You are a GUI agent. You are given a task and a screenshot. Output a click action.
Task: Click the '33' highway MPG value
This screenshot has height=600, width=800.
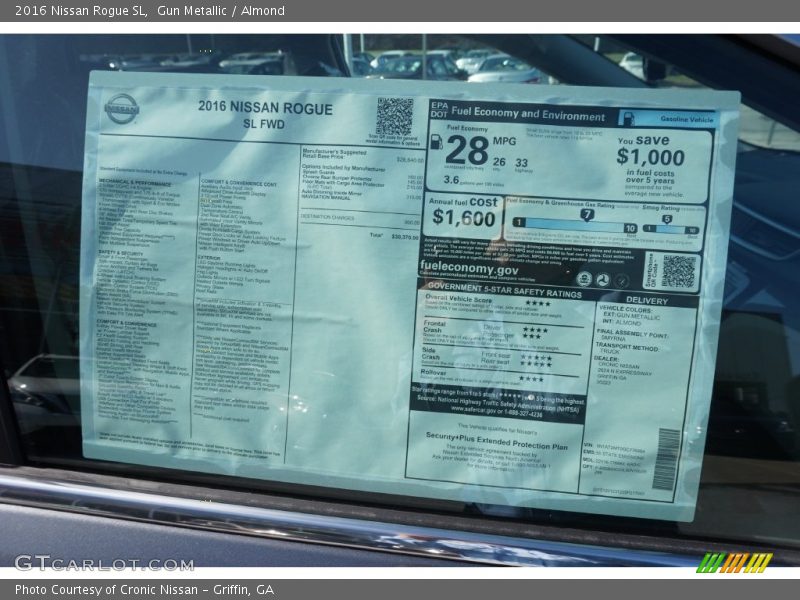pyautogui.click(x=521, y=163)
